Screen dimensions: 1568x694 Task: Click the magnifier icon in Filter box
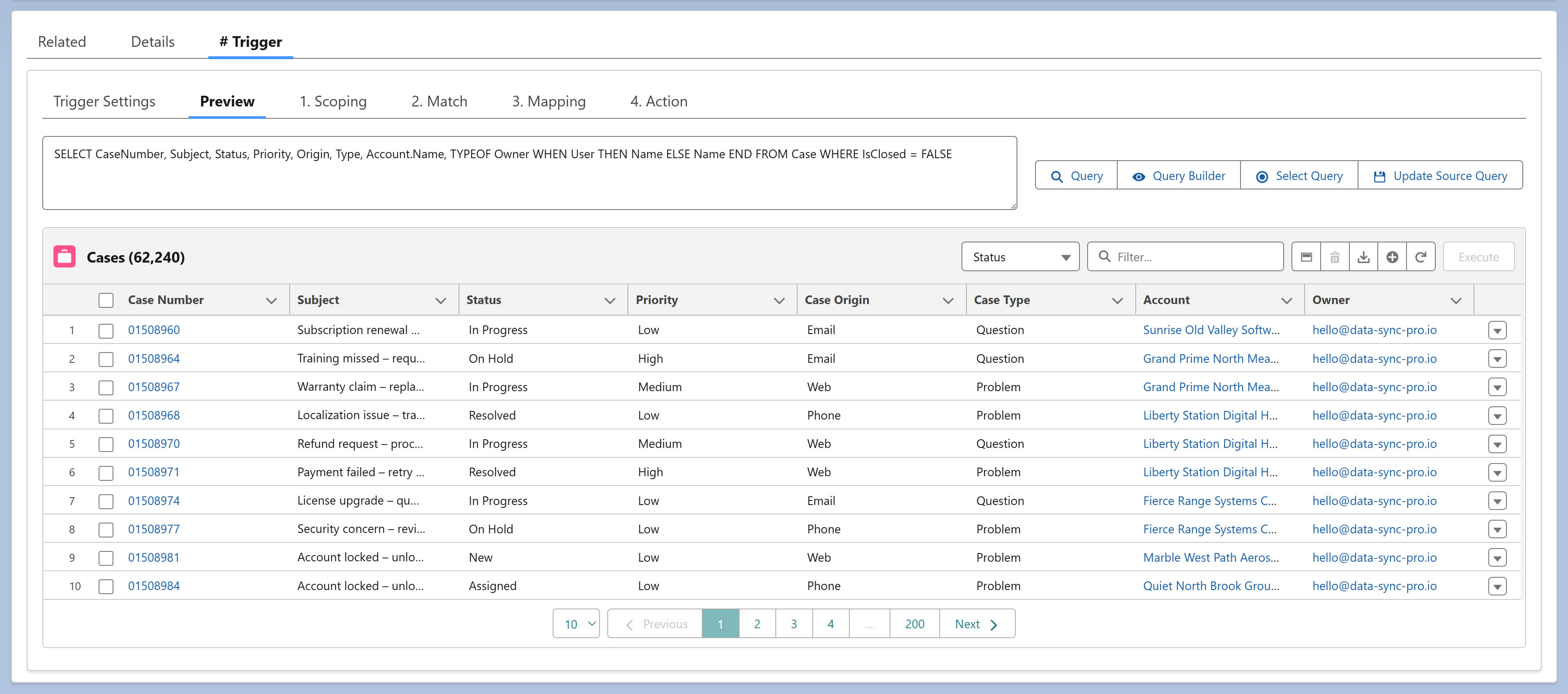[1104, 256]
